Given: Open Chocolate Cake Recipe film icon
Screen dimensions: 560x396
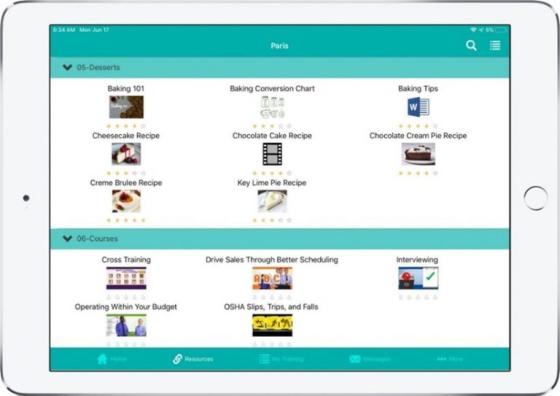Looking at the screenshot, I should 272,154.
